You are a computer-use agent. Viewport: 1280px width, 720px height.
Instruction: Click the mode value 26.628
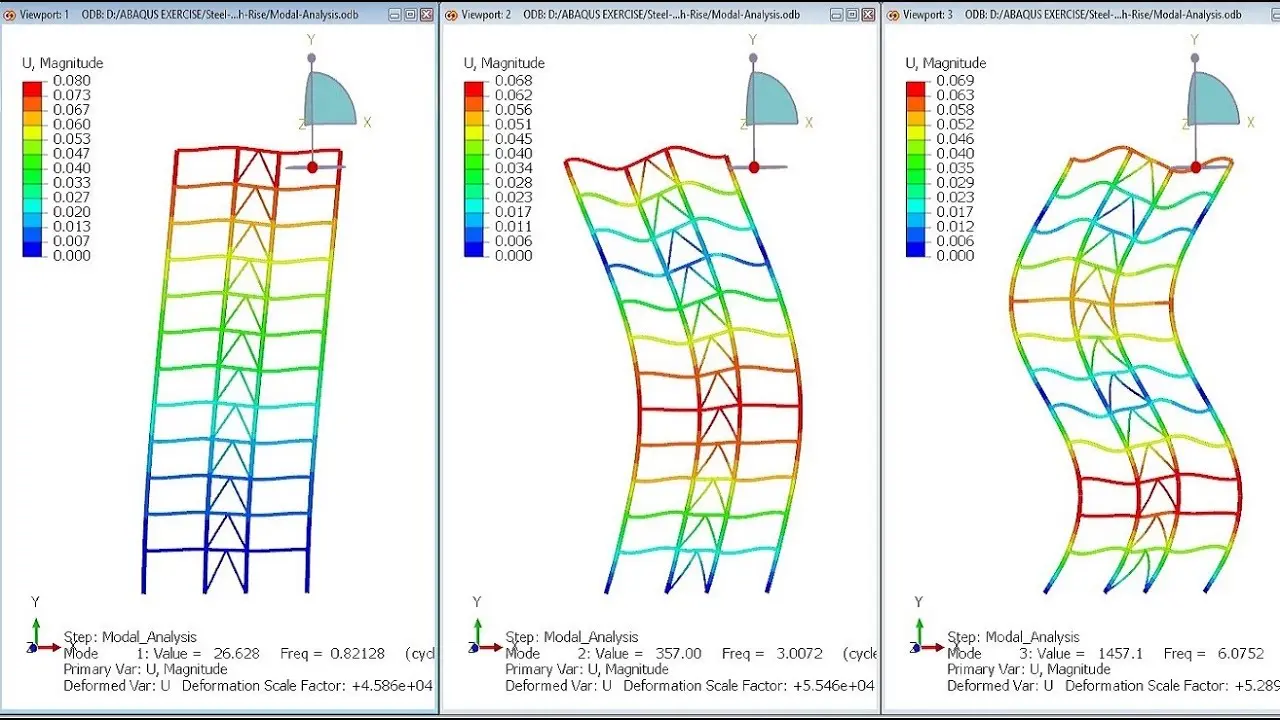(237, 653)
